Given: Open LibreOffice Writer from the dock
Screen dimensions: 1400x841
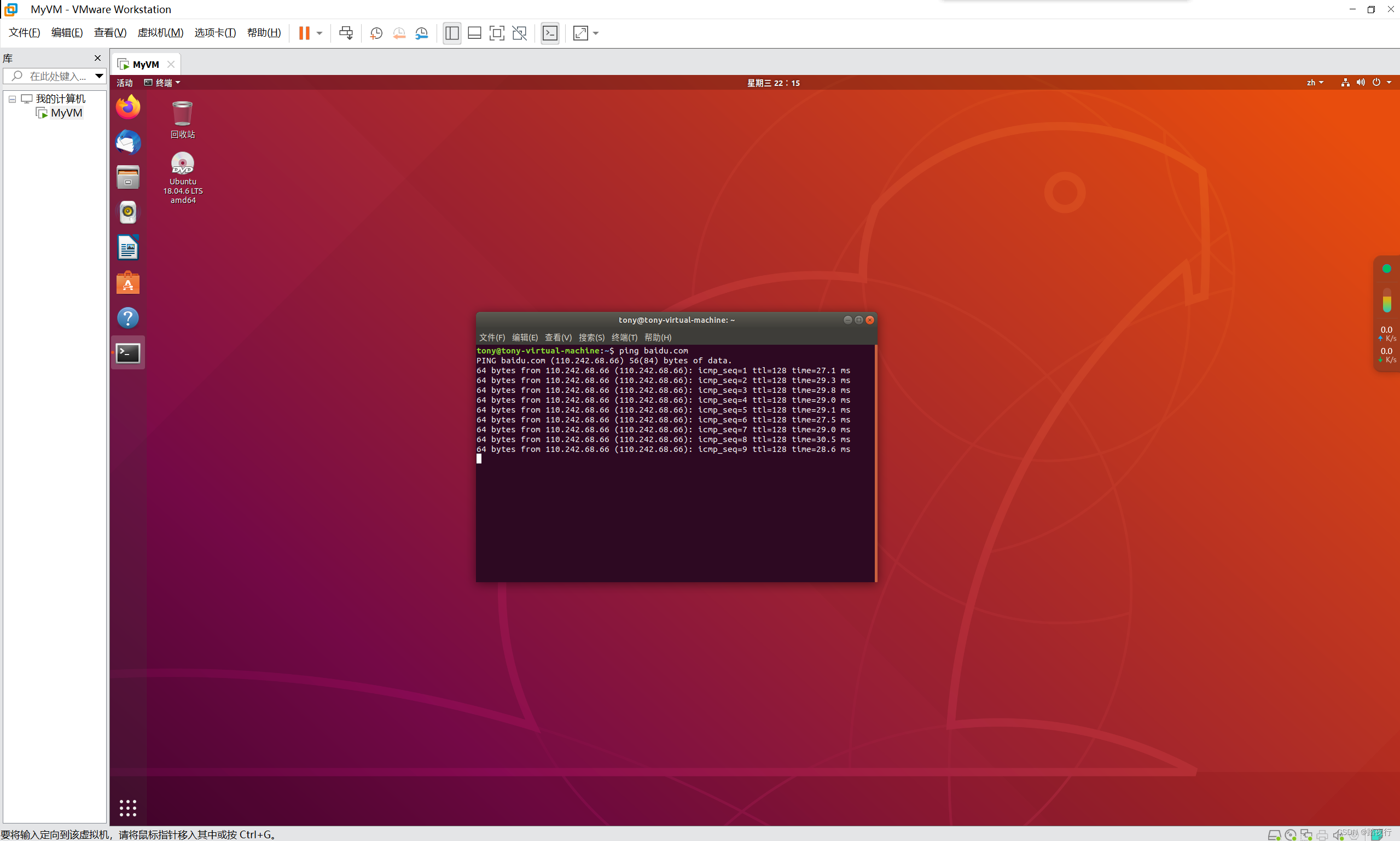Looking at the screenshot, I should tap(128, 247).
